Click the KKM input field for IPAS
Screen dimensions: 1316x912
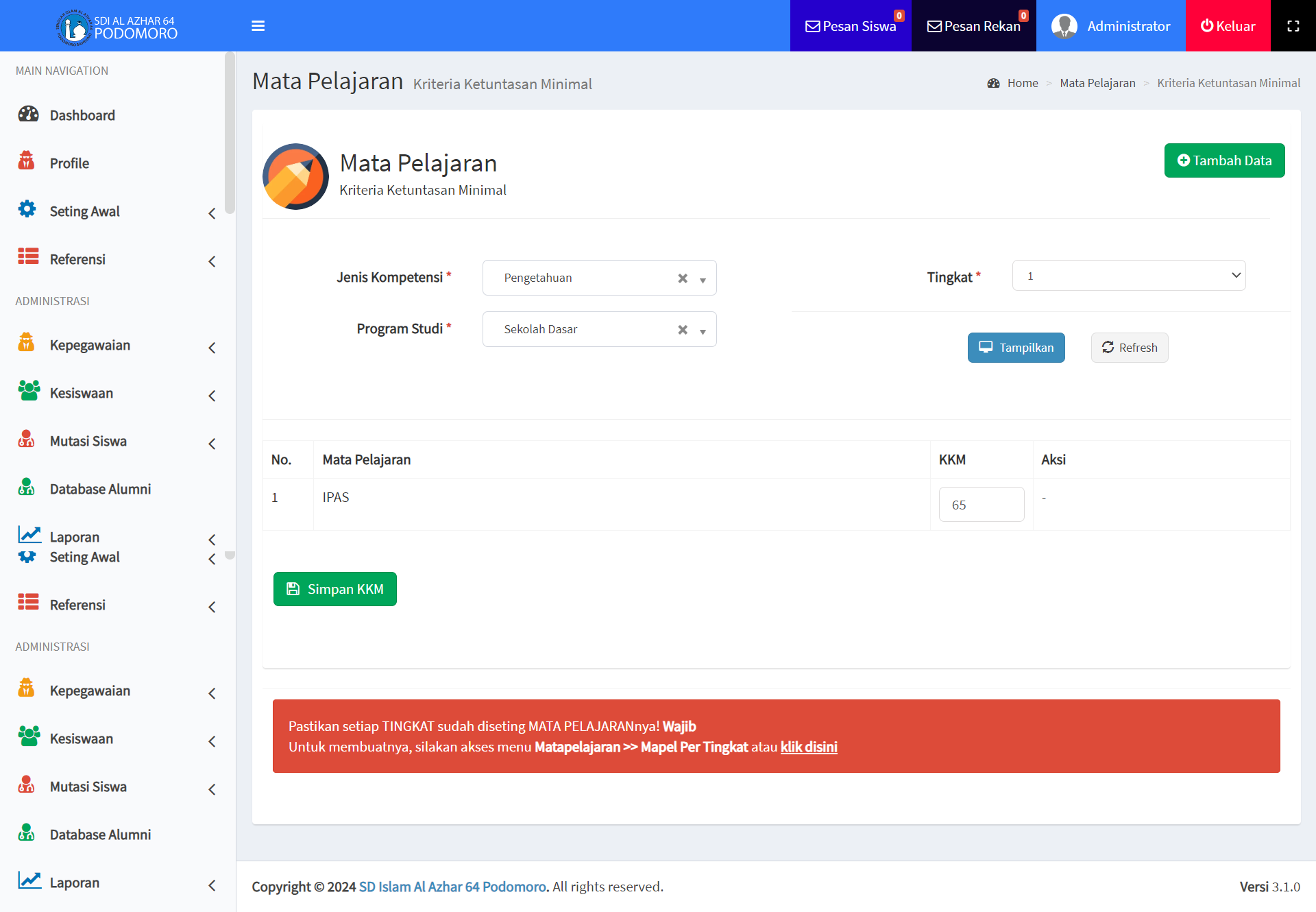tap(981, 505)
